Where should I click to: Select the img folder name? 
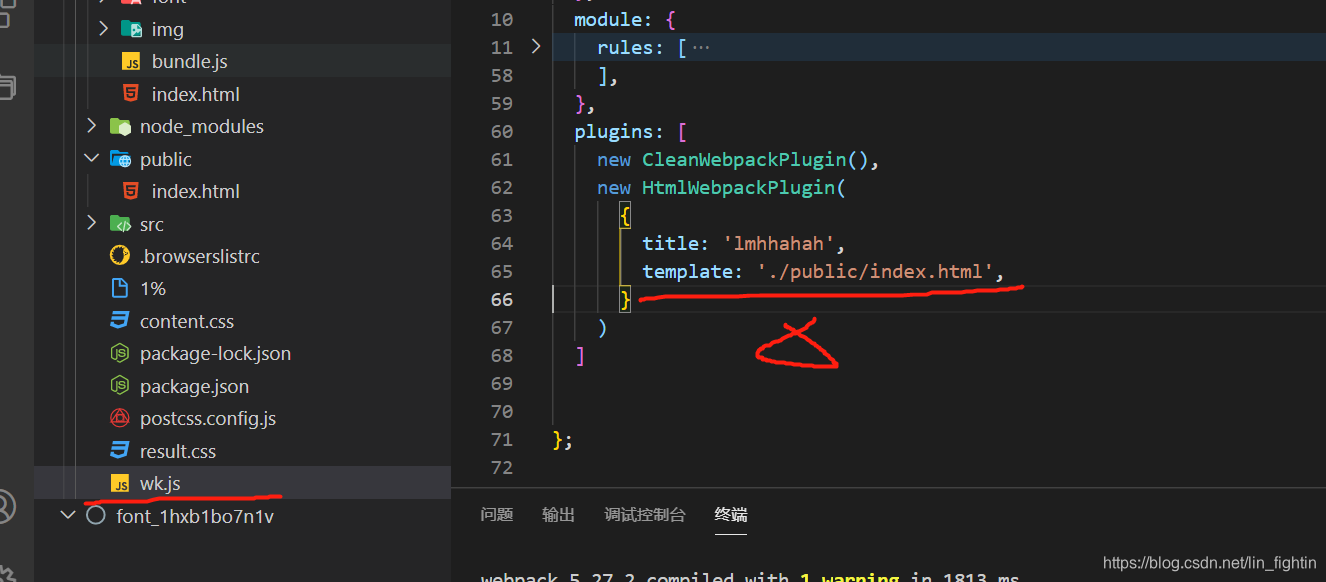(x=168, y=30)
